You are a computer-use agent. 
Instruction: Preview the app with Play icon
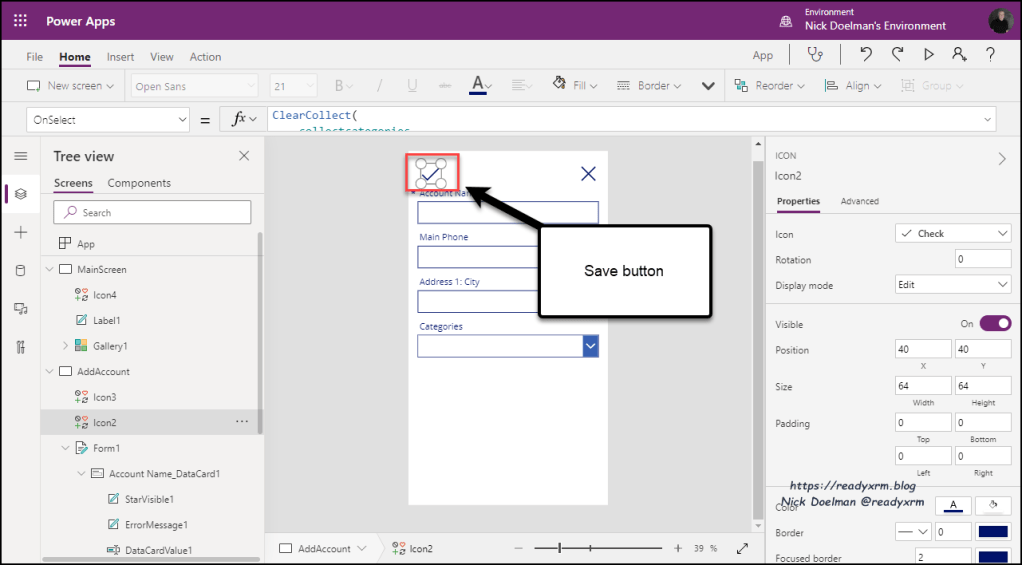tap(929, 55)
